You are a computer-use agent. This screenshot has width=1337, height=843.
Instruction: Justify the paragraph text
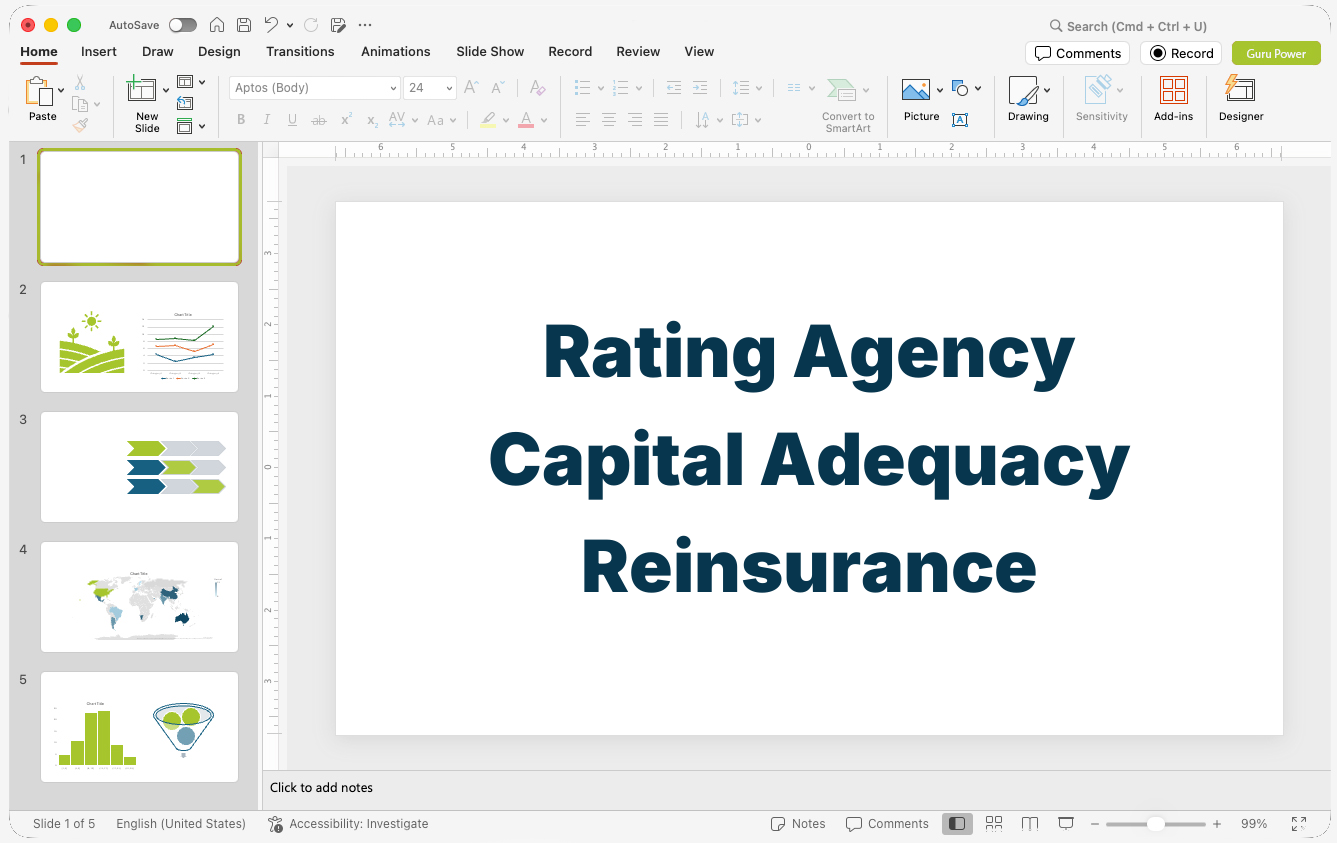pyautogui.click(x=661, y=120)
